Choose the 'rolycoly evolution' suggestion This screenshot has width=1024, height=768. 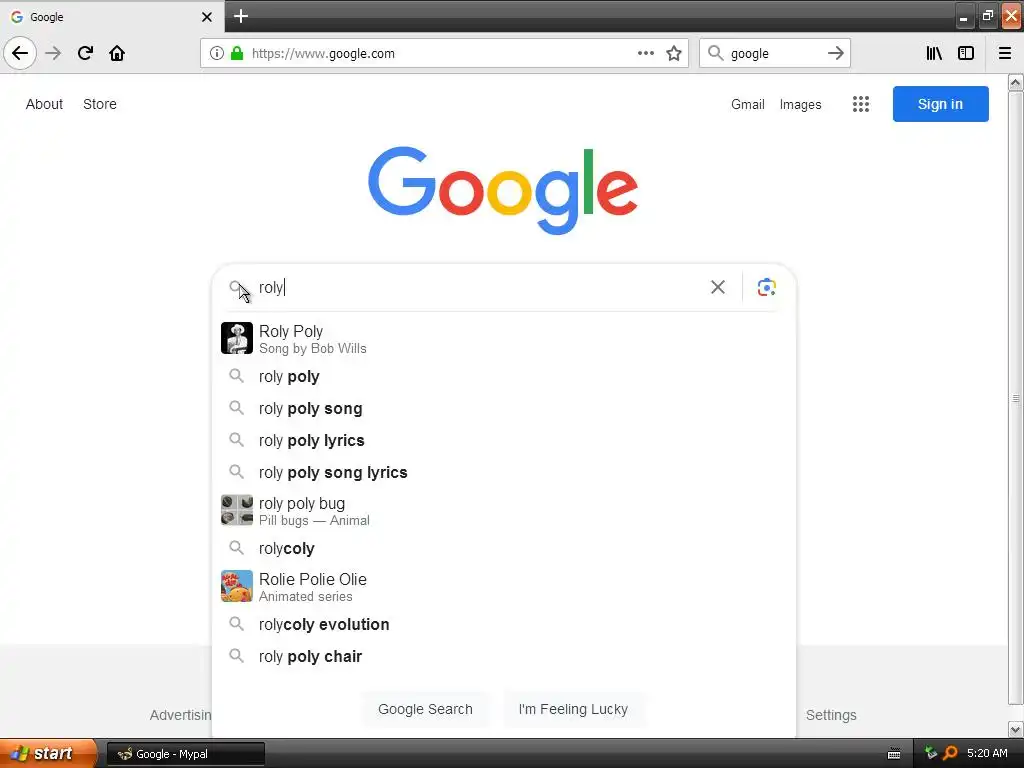pos(504,624)
